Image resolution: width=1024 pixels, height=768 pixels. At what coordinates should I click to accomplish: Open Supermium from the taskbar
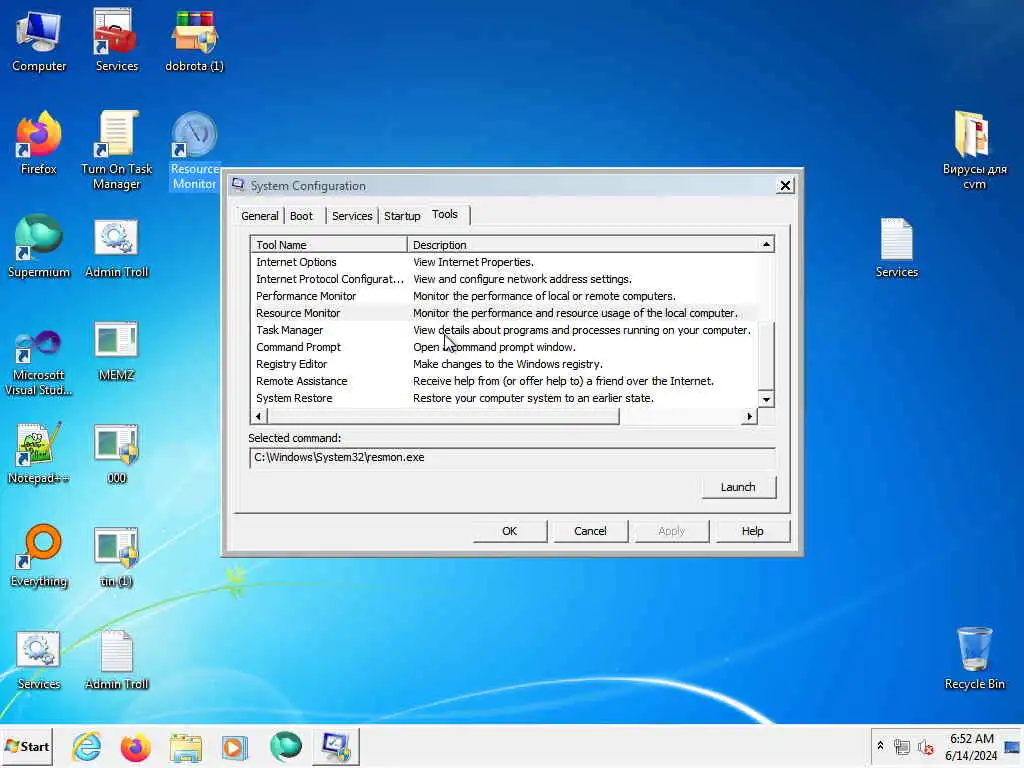click(285, 746)
